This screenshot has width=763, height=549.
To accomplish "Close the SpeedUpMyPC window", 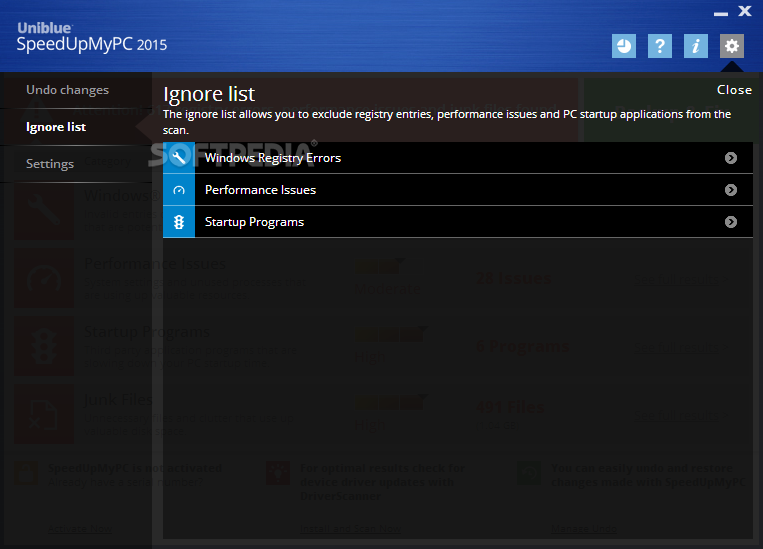I will pos(745,11).
